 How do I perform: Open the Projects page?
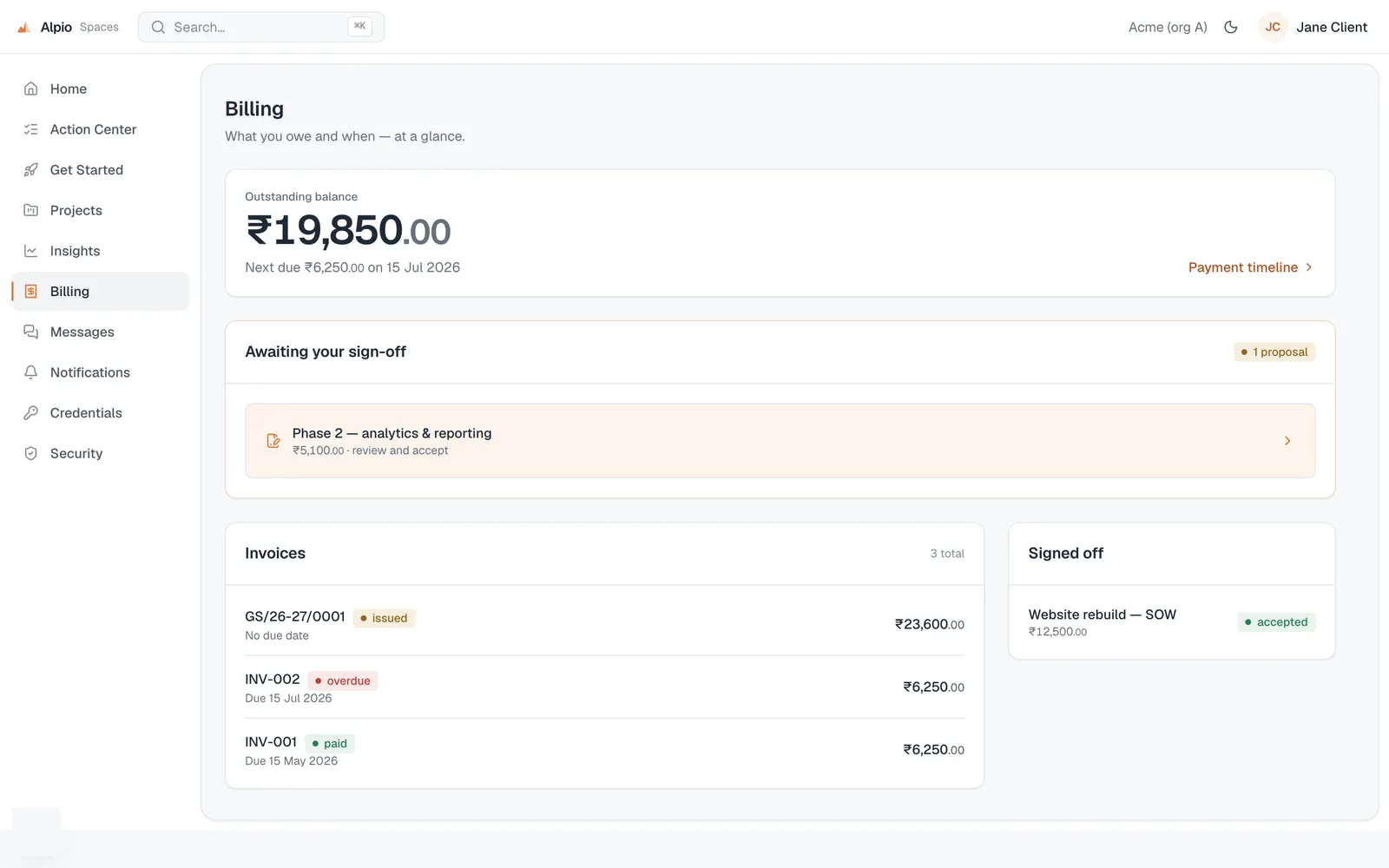tap(101, 210)
